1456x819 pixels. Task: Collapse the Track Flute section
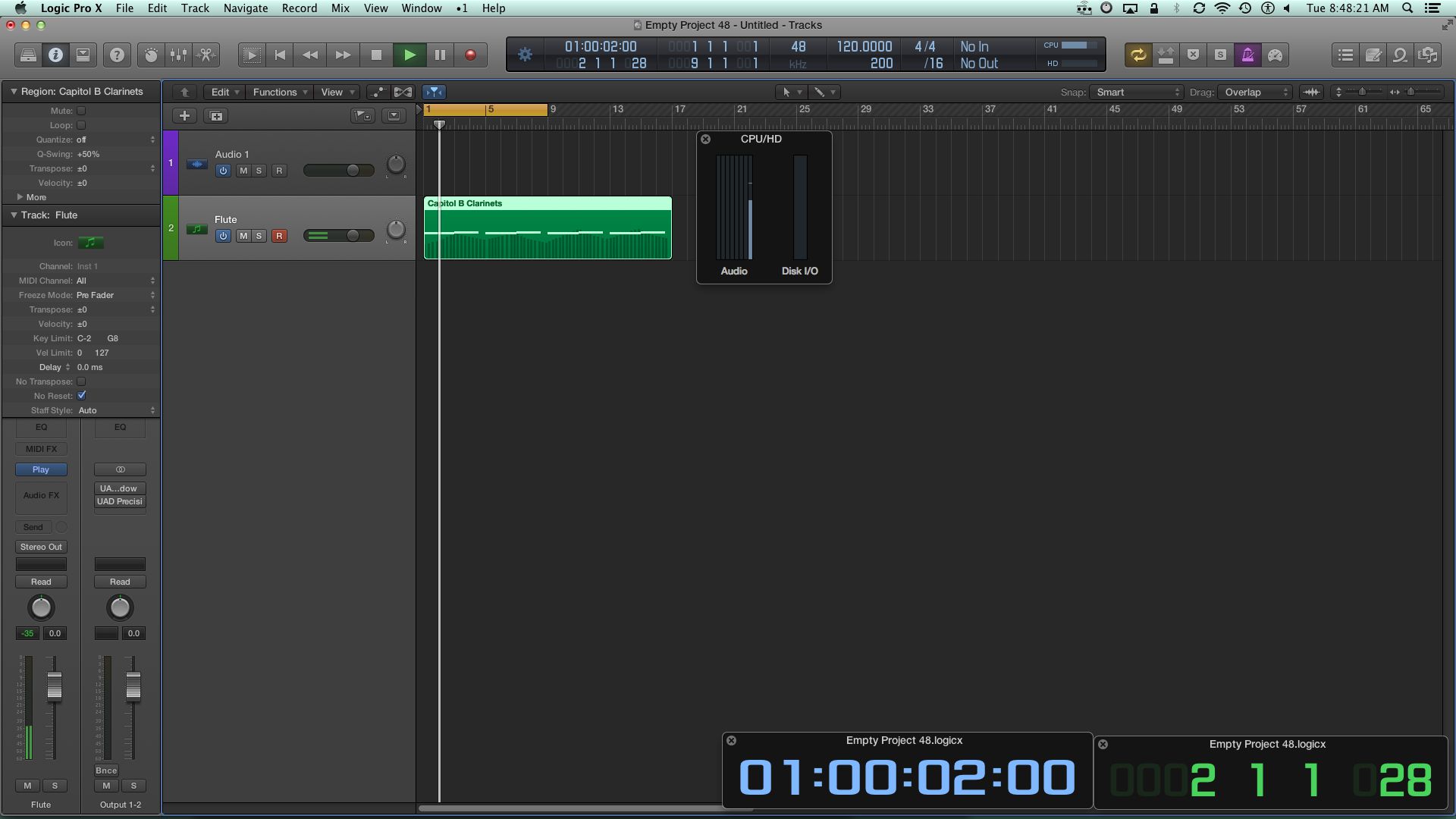tap(14, 215)
